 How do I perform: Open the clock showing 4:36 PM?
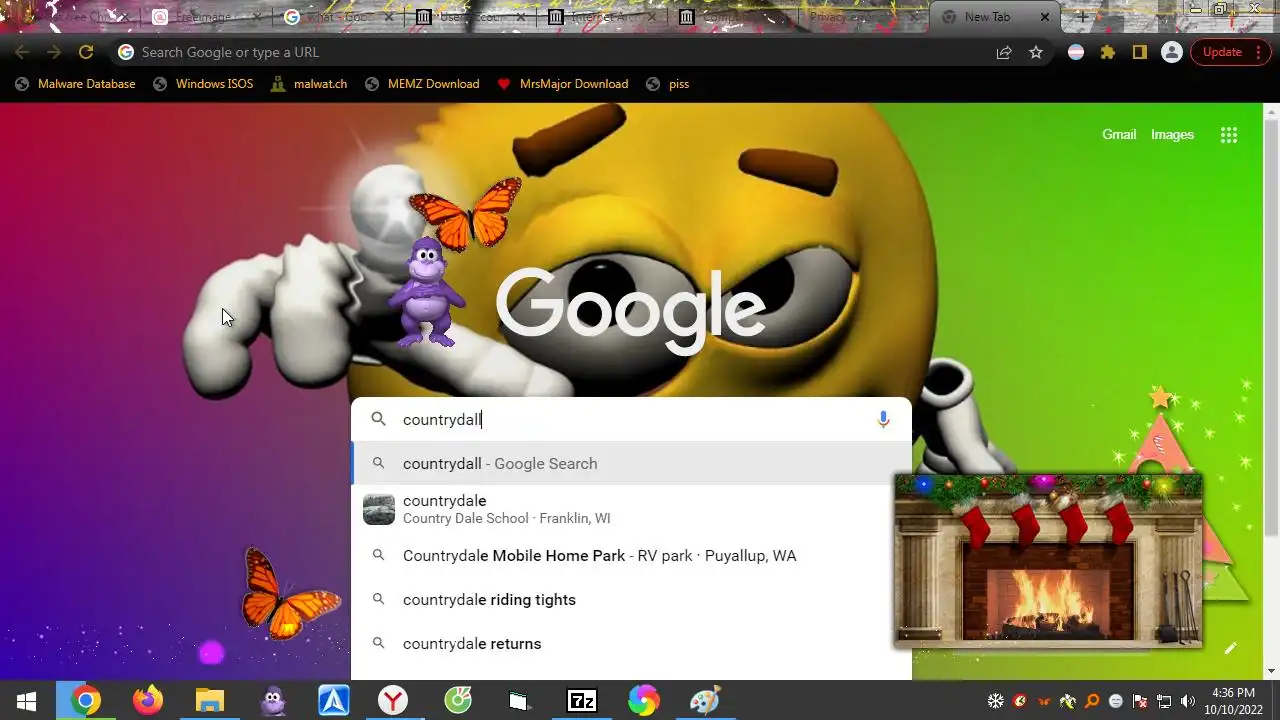pos(1232,701)
